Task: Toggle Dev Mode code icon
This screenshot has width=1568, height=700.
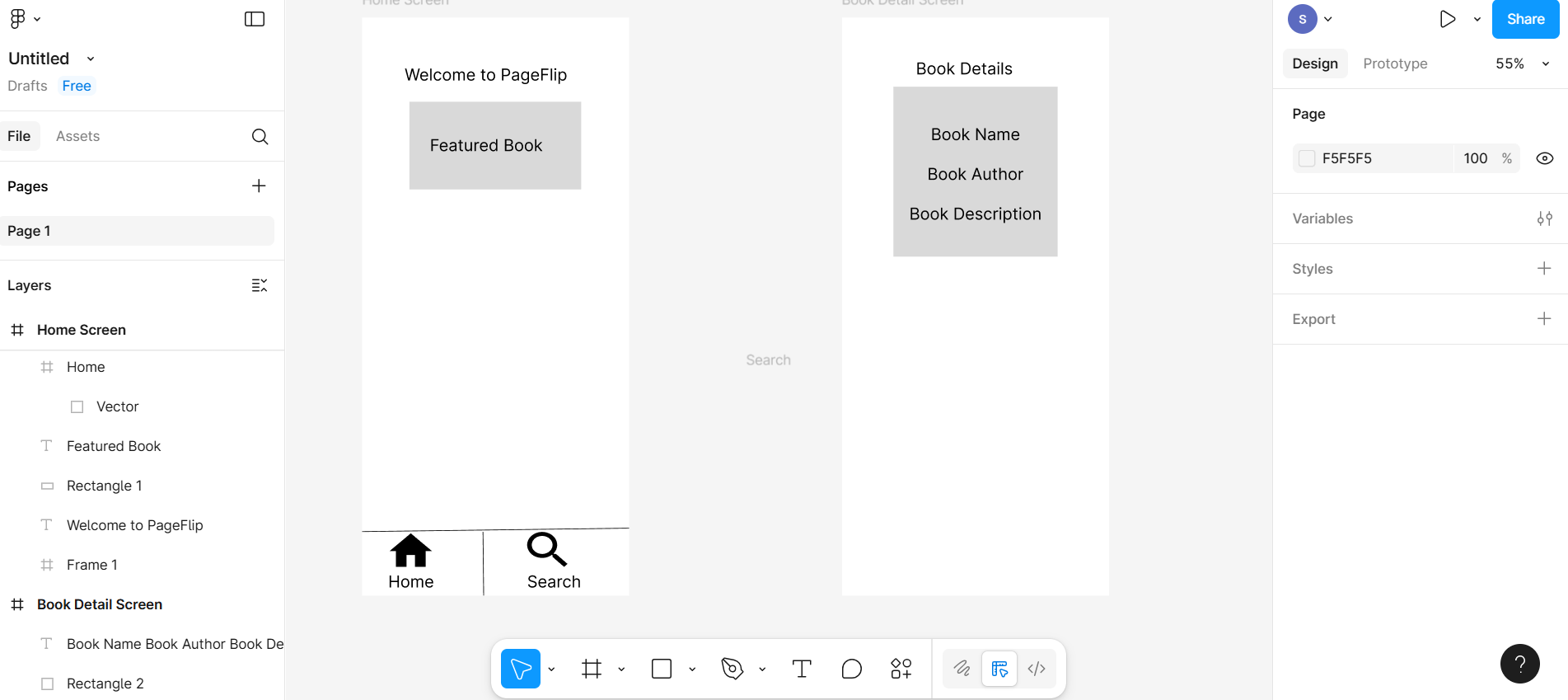Action: (x=1037, y=669)
